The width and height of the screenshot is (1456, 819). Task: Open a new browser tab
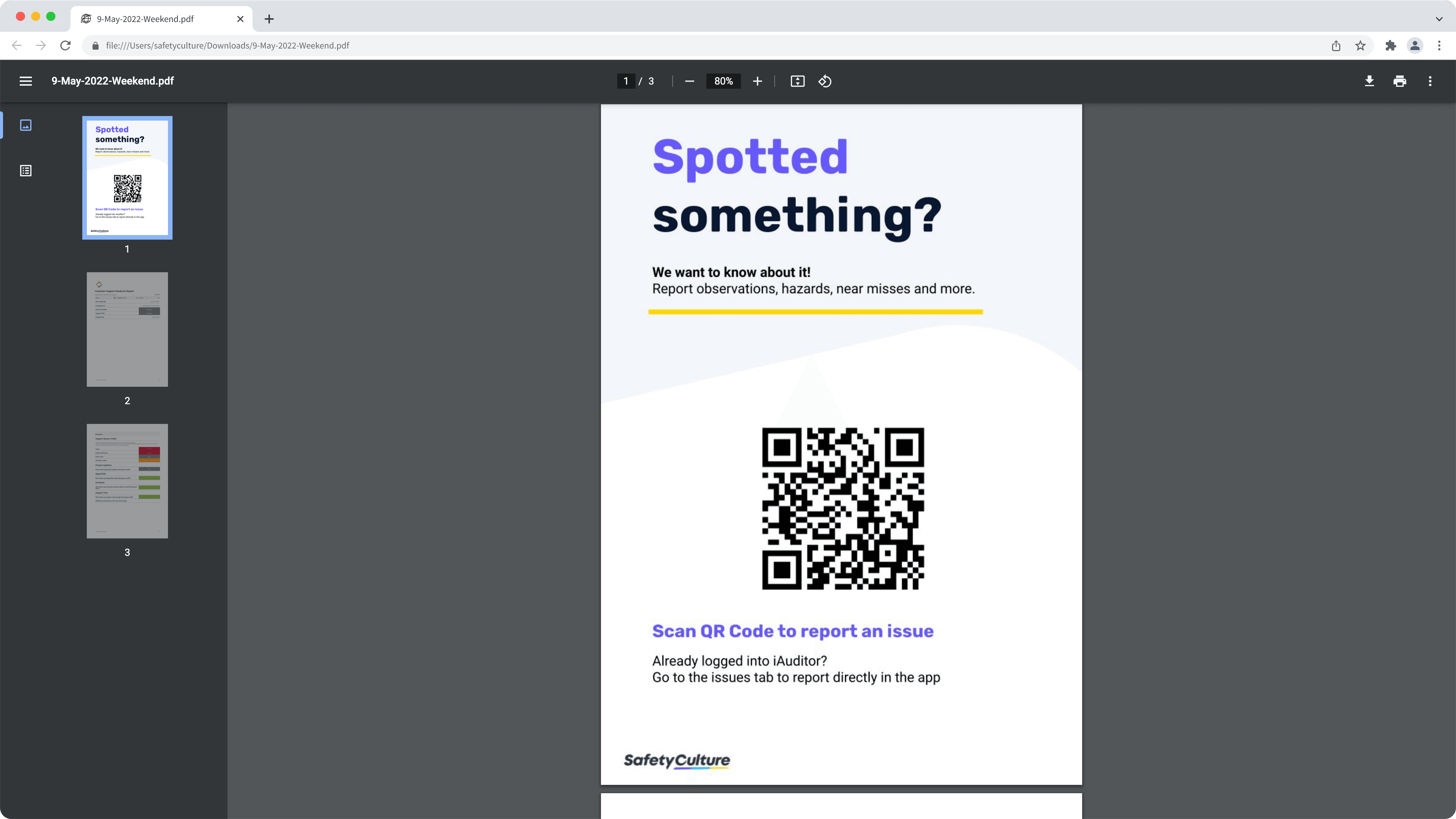[269, 19]
